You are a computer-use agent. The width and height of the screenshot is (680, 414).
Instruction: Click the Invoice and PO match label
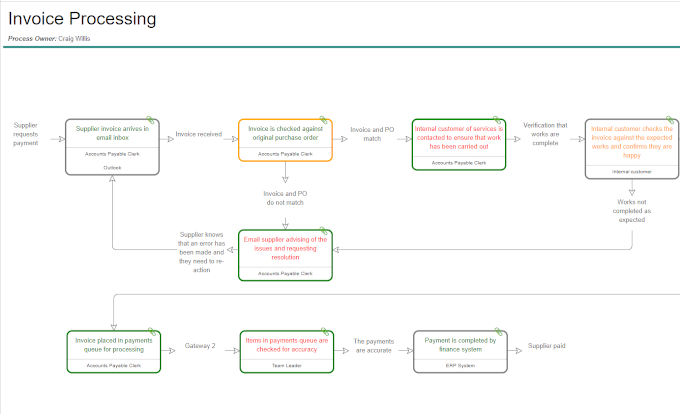click(x=372, y=134)
